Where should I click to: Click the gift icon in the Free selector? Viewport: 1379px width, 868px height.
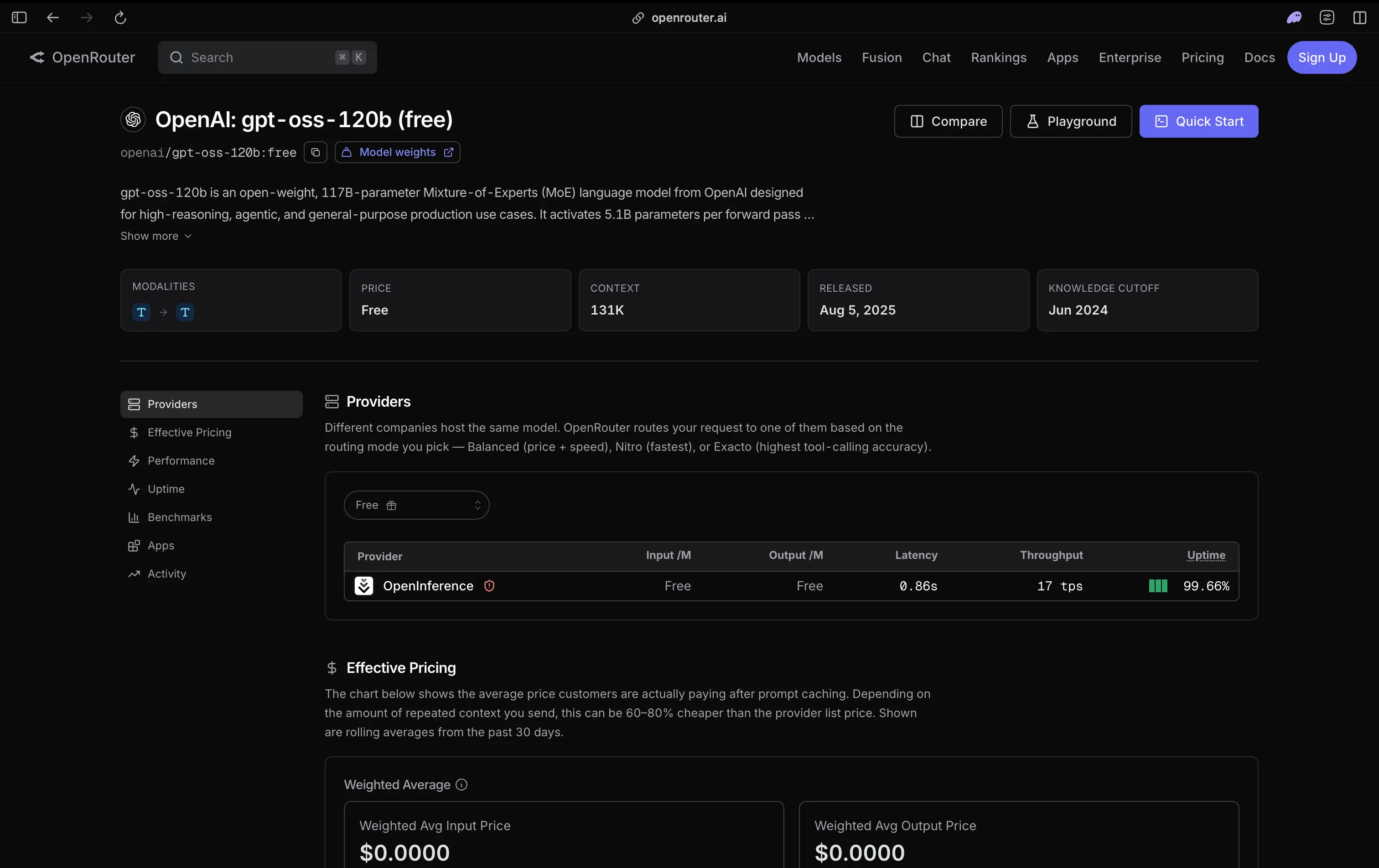coord(392,505)
